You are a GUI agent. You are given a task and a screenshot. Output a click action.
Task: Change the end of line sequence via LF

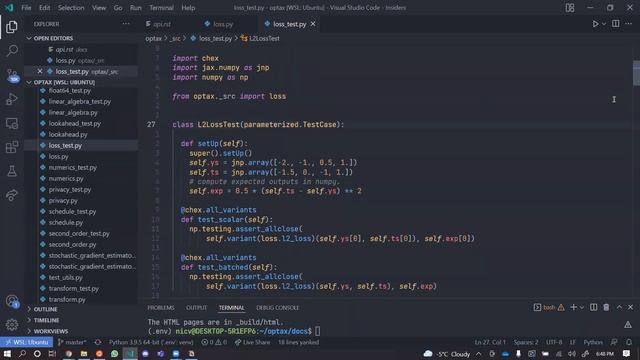click(573, 342)
